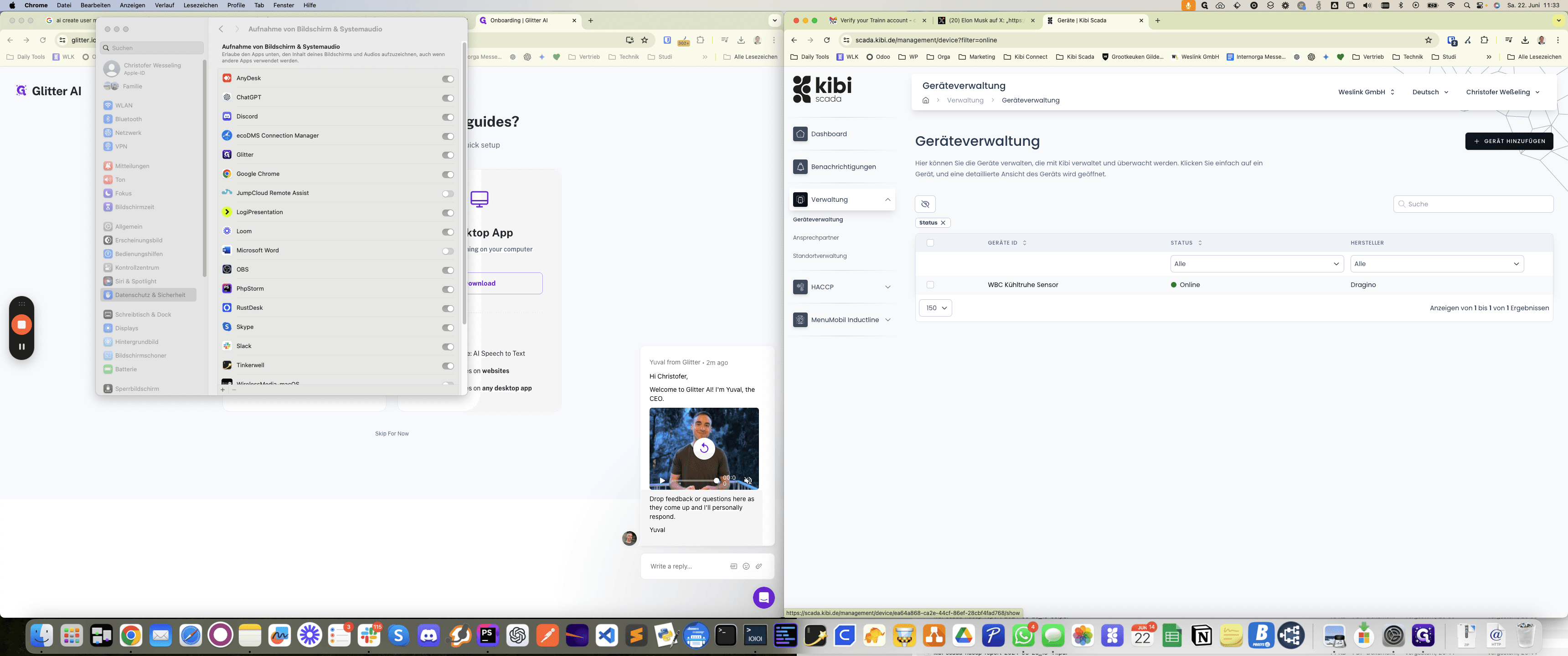The width and height of the screenshot is (1568, 656).
Task: Click the attachment paperclip in reply box
Action: click(759, 567)
